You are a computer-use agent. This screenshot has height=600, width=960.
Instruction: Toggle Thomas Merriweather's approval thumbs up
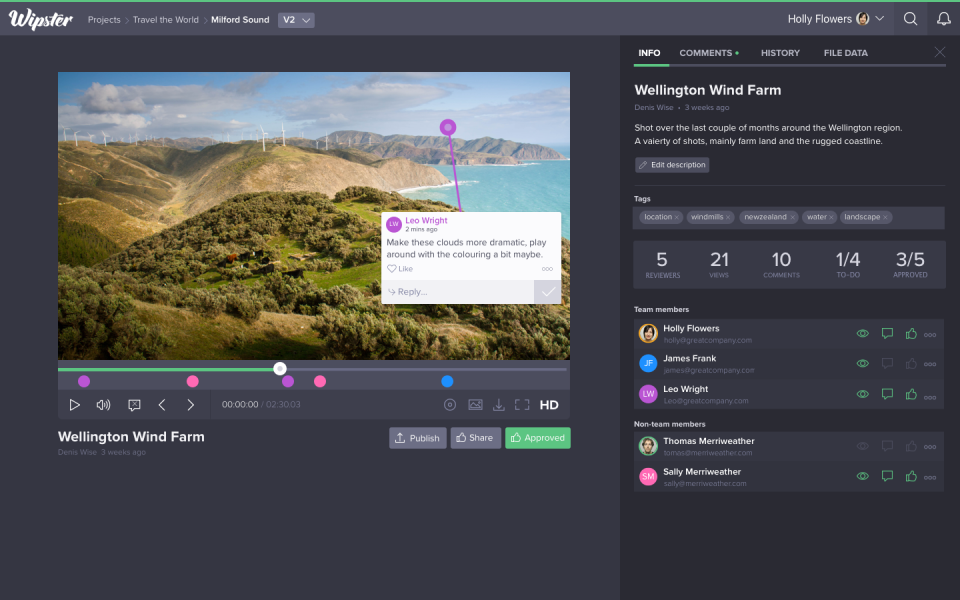click(x=911, y=446)
